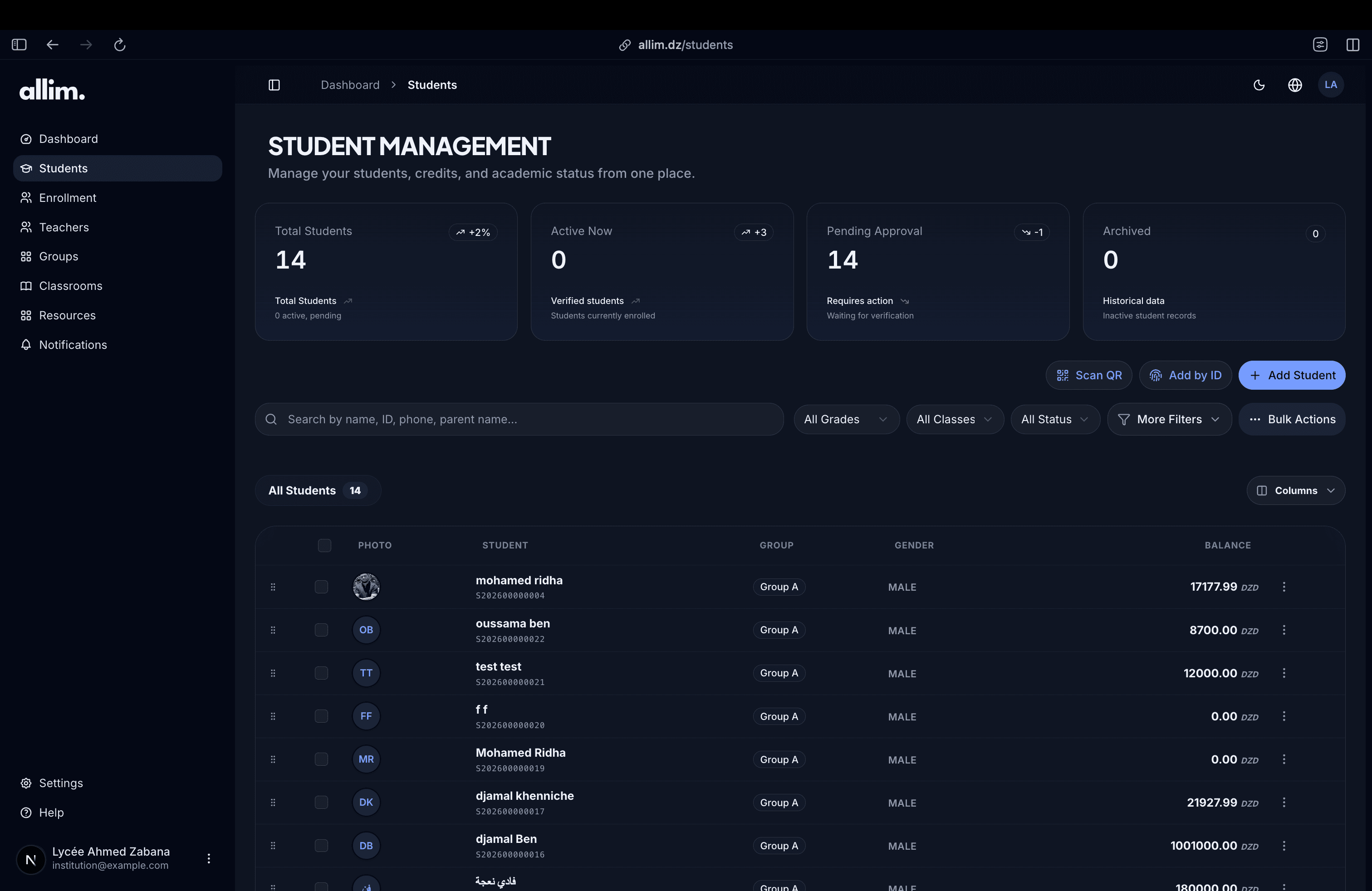Click Add Student button
Viewport: 1372px width, 891px height.
pyautogui.click(x=1292, y=375)
